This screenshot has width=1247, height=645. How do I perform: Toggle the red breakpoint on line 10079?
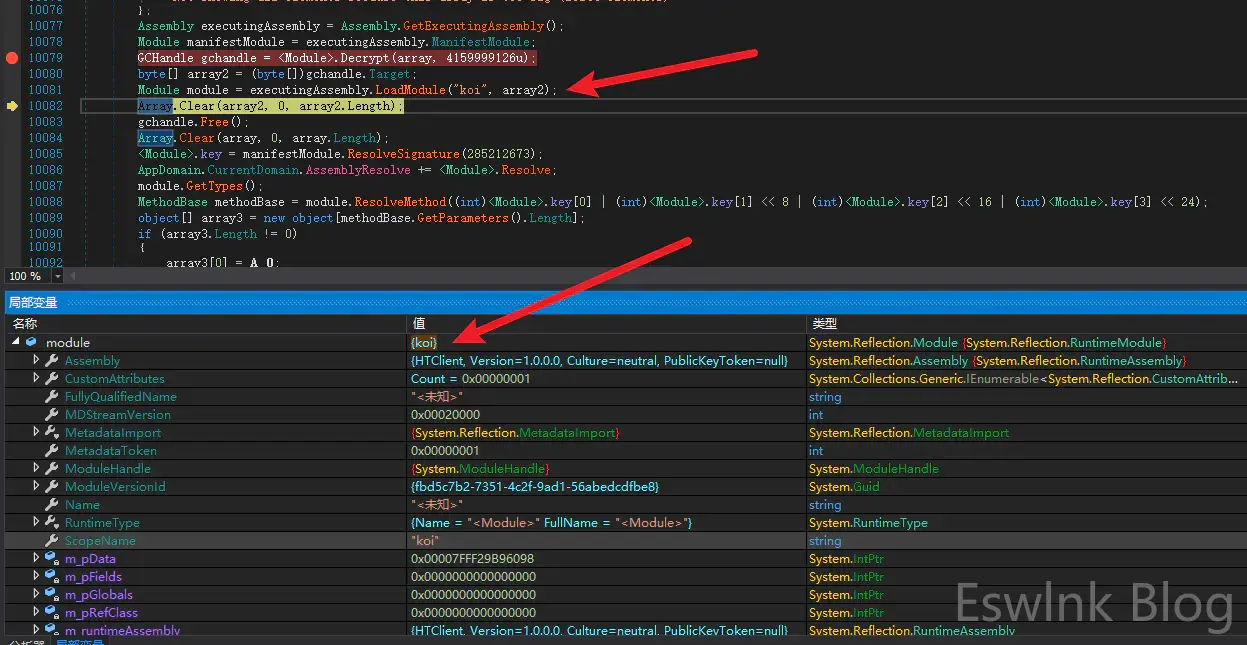point(12,58)
